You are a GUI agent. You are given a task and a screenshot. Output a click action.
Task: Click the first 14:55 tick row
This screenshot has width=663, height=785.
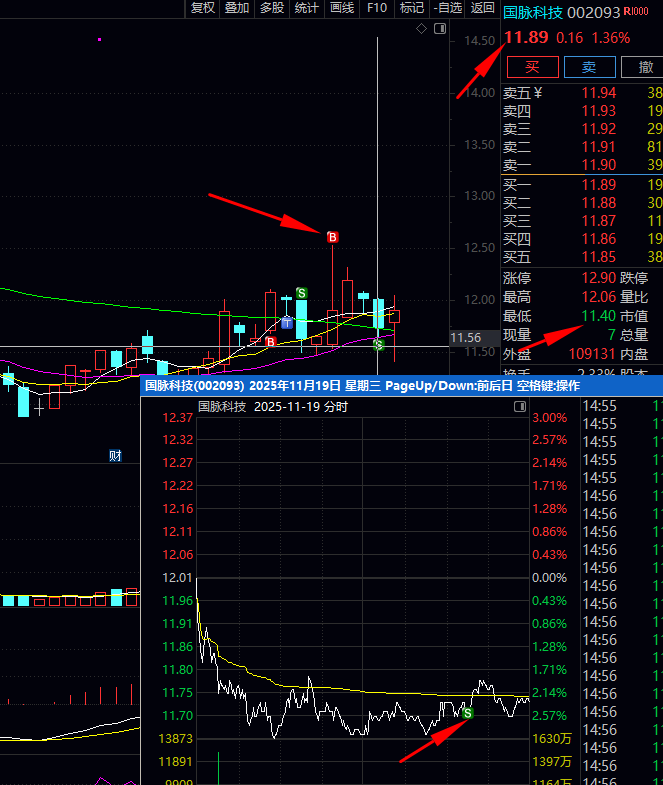[622, 406]
